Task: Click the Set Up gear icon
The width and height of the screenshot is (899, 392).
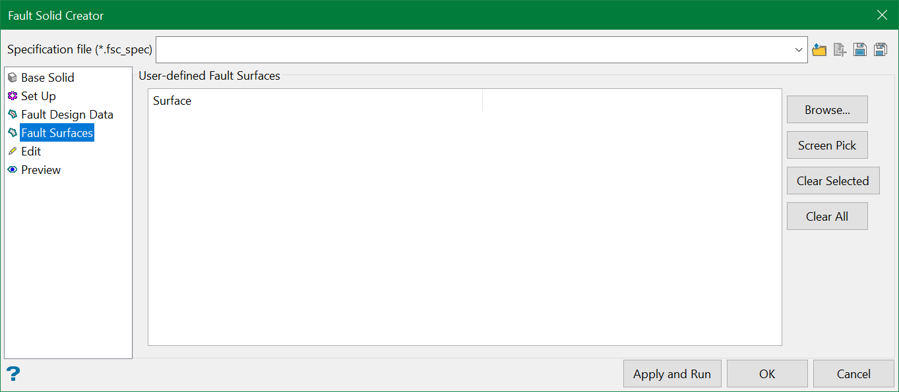Action: coord(13,96)
